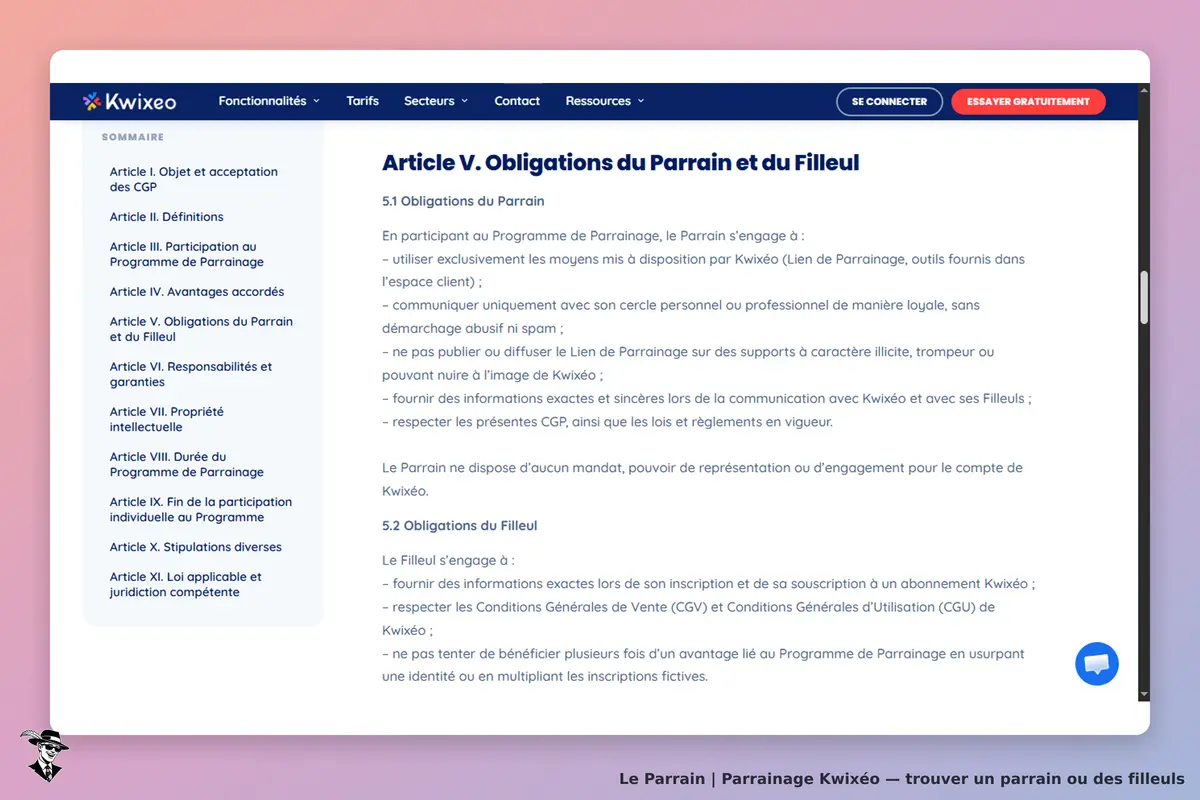This screenshot has height=800, width=1200.
Task: Click the page vertical scrollbar thumb
Action: click(1144, 297)
